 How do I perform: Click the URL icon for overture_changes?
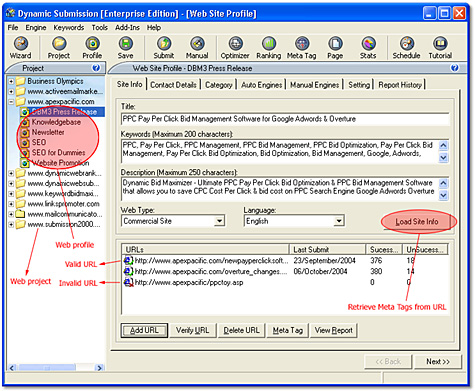[129, 271]
